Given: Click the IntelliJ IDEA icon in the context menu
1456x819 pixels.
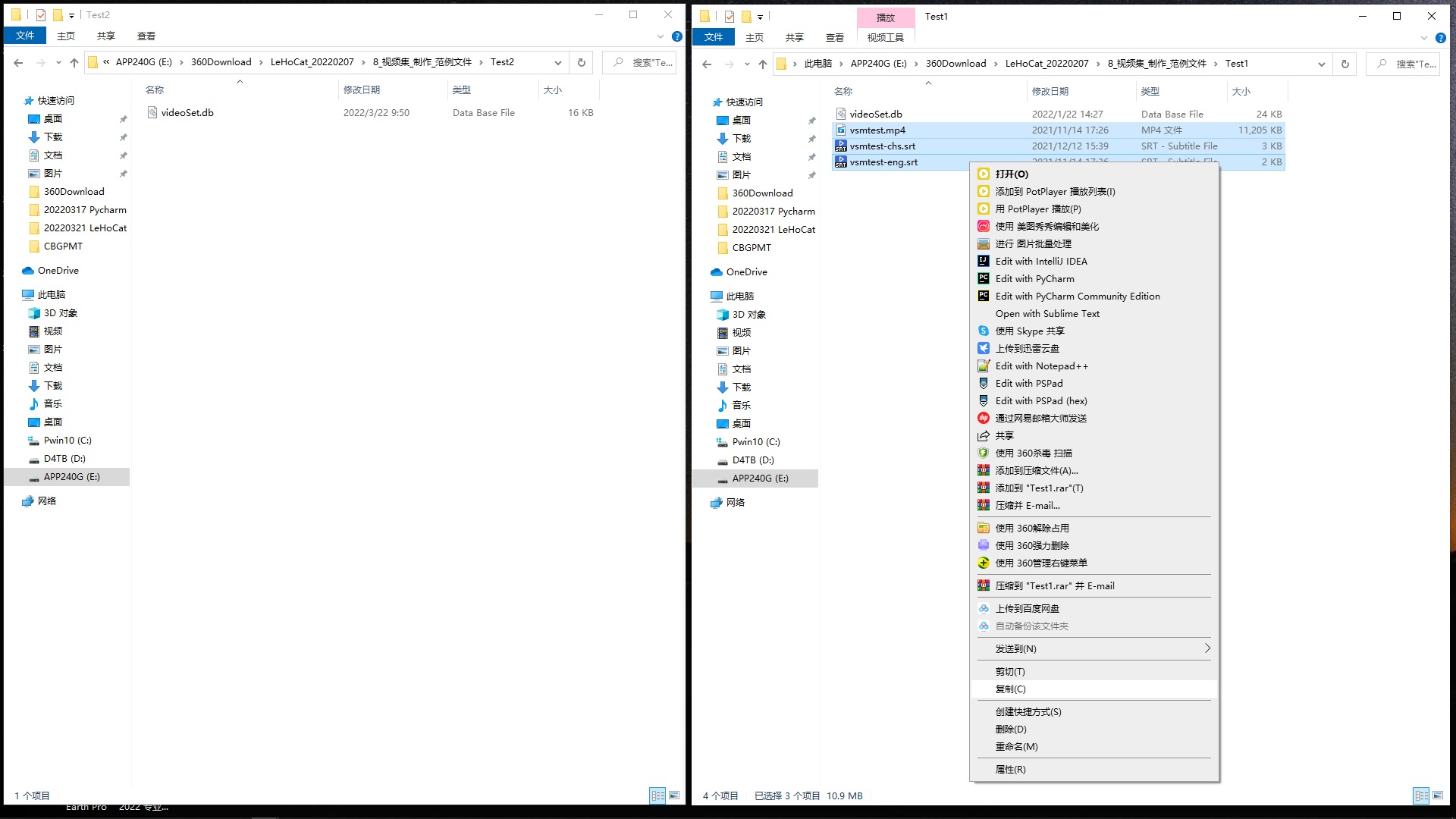Looking at the screenshot, I should pos(984,261).
